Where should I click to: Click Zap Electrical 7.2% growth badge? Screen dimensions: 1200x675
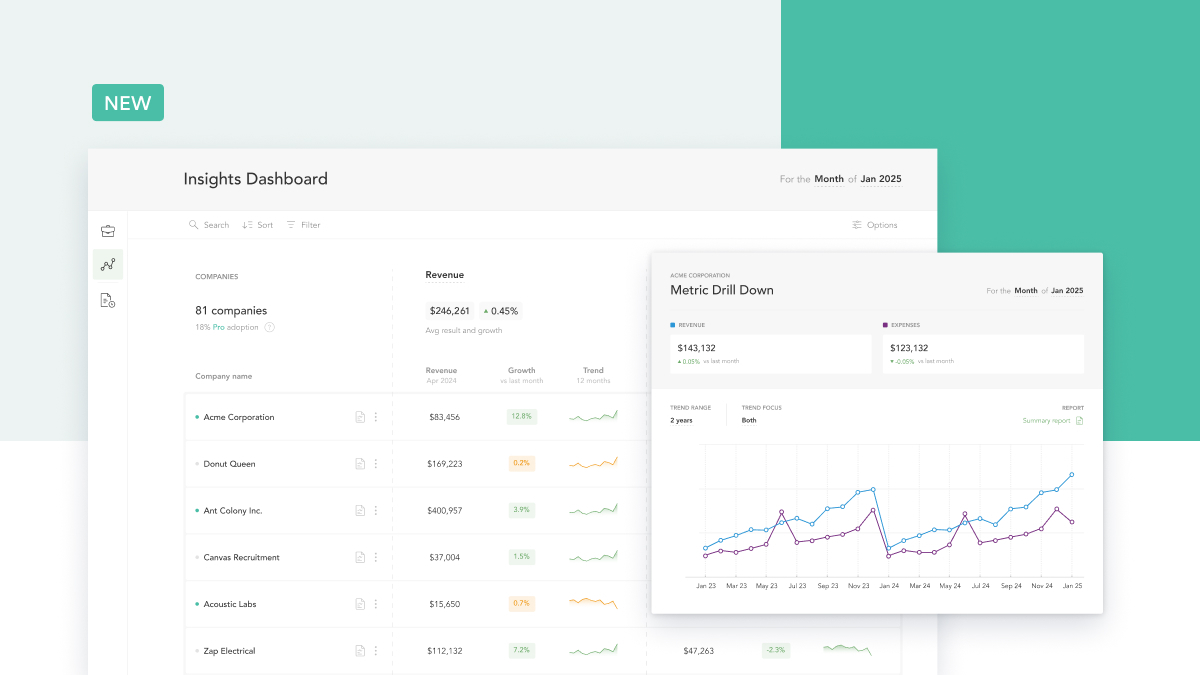click(521, 650)
